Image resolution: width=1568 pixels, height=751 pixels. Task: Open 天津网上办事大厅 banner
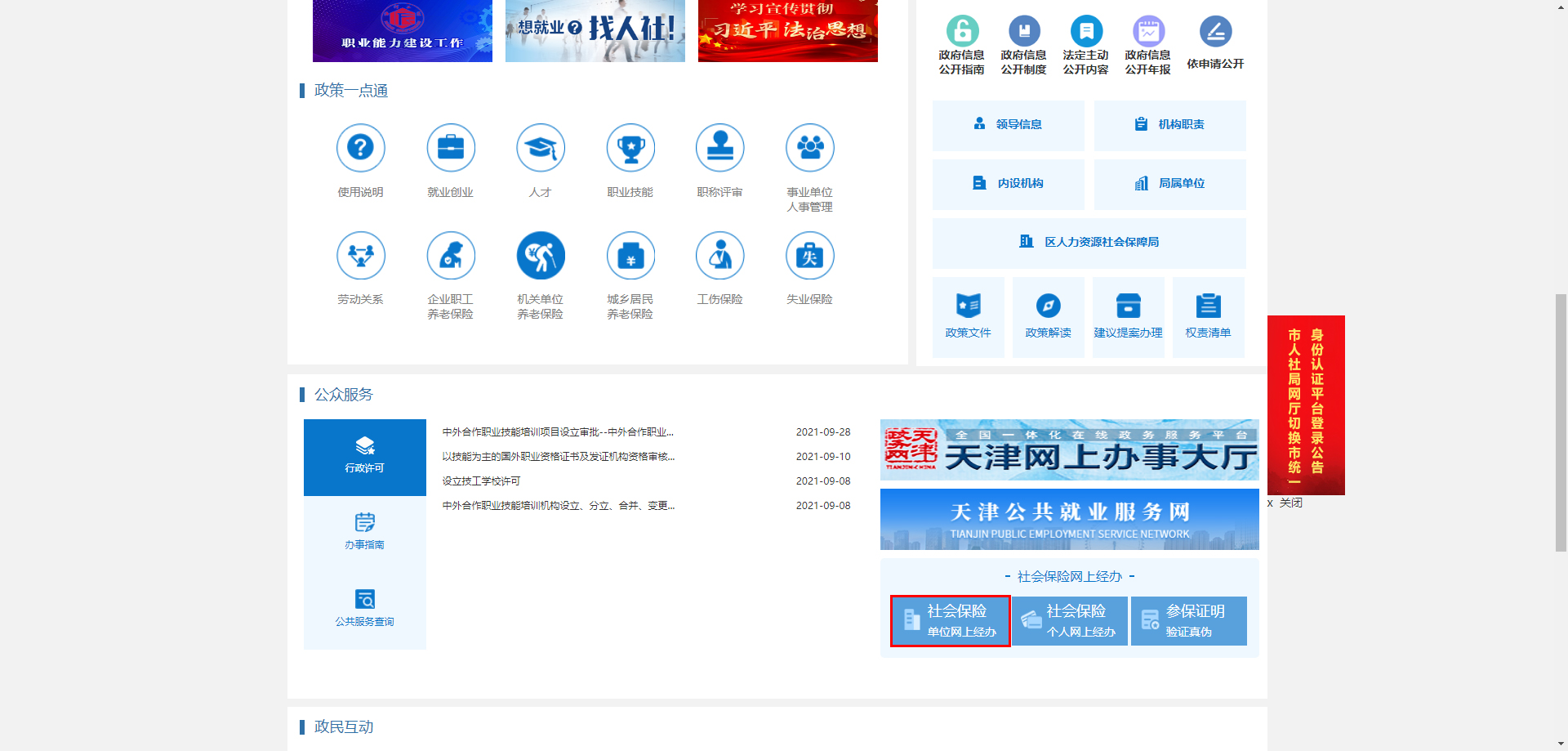click(x=1070, y=449)
